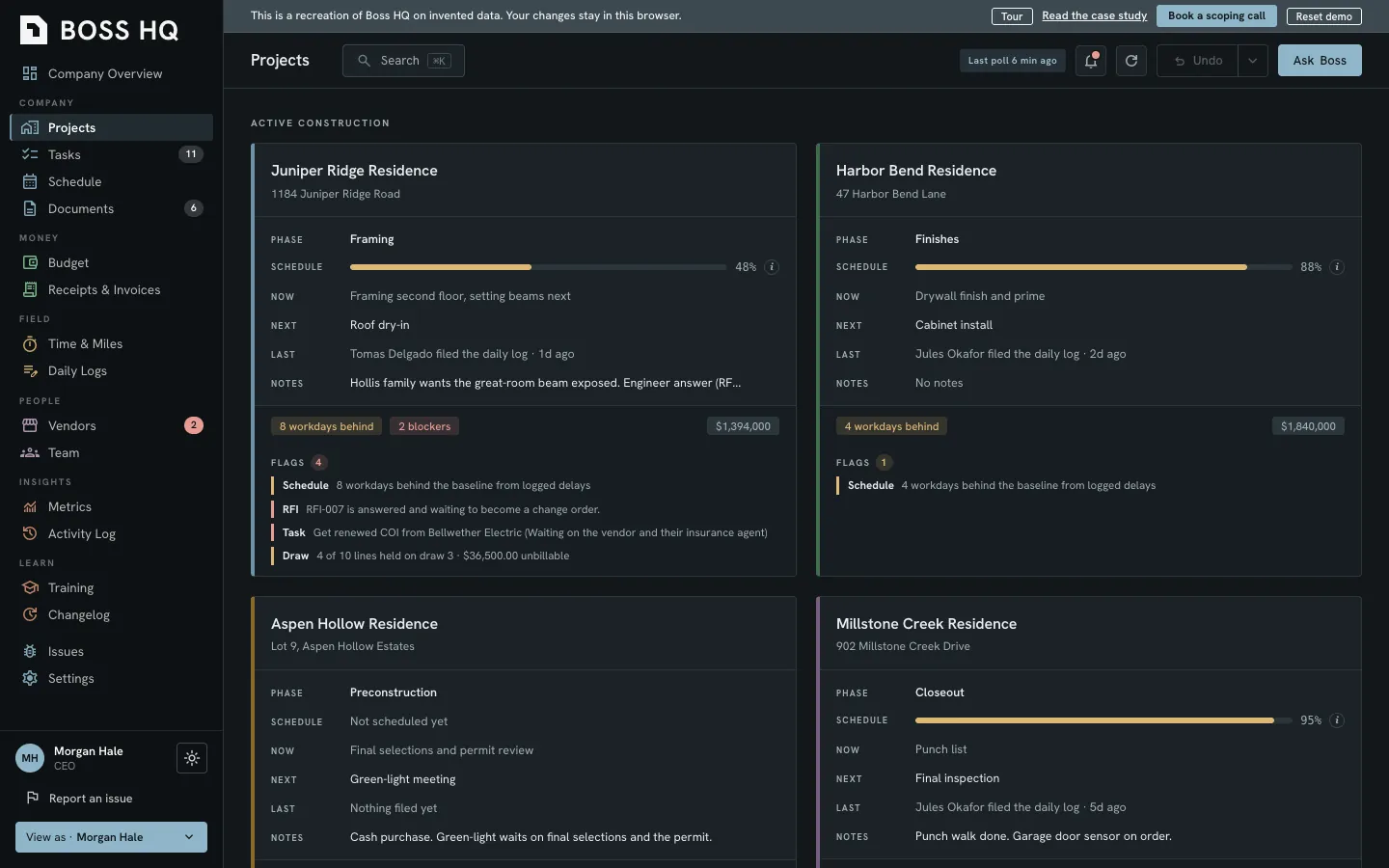Click the Schedule calendar icon
The width and height of the screenshot is (1389, 868).
coord(30,181)
